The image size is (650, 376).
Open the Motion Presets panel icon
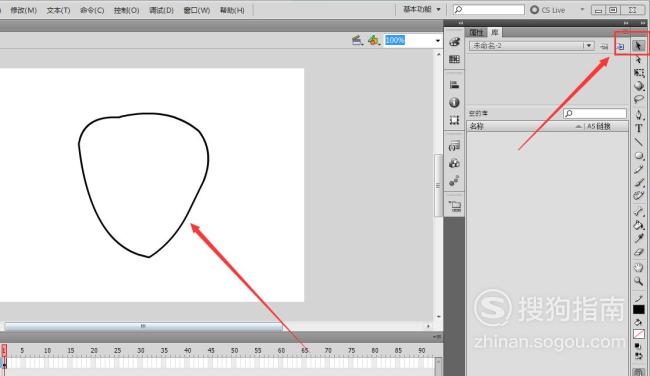click(454, 181)
